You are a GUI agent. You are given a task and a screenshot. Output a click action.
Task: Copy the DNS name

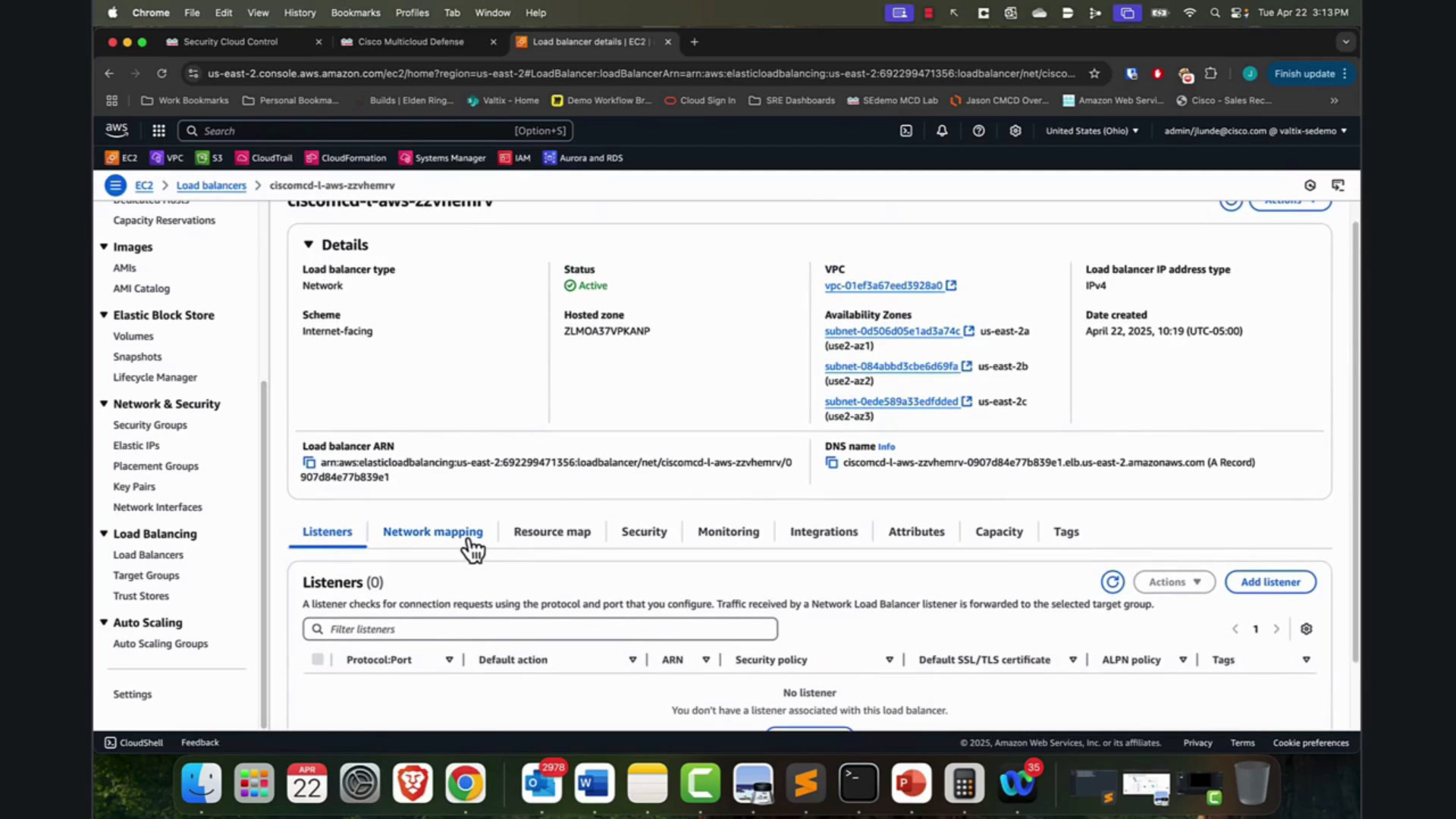pyautogui.click(x=832, y=463)
